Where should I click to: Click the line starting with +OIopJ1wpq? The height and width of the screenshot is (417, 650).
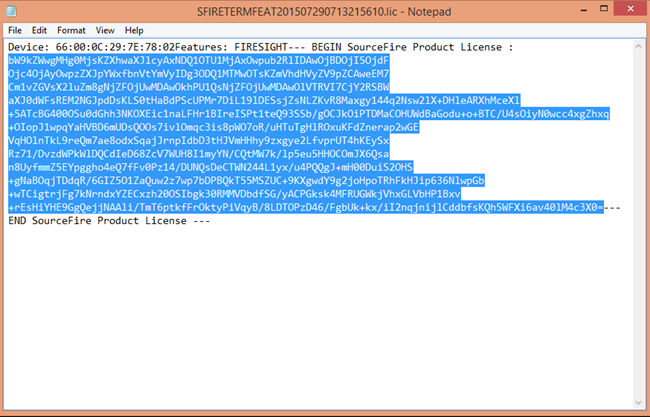pos(213,127)
